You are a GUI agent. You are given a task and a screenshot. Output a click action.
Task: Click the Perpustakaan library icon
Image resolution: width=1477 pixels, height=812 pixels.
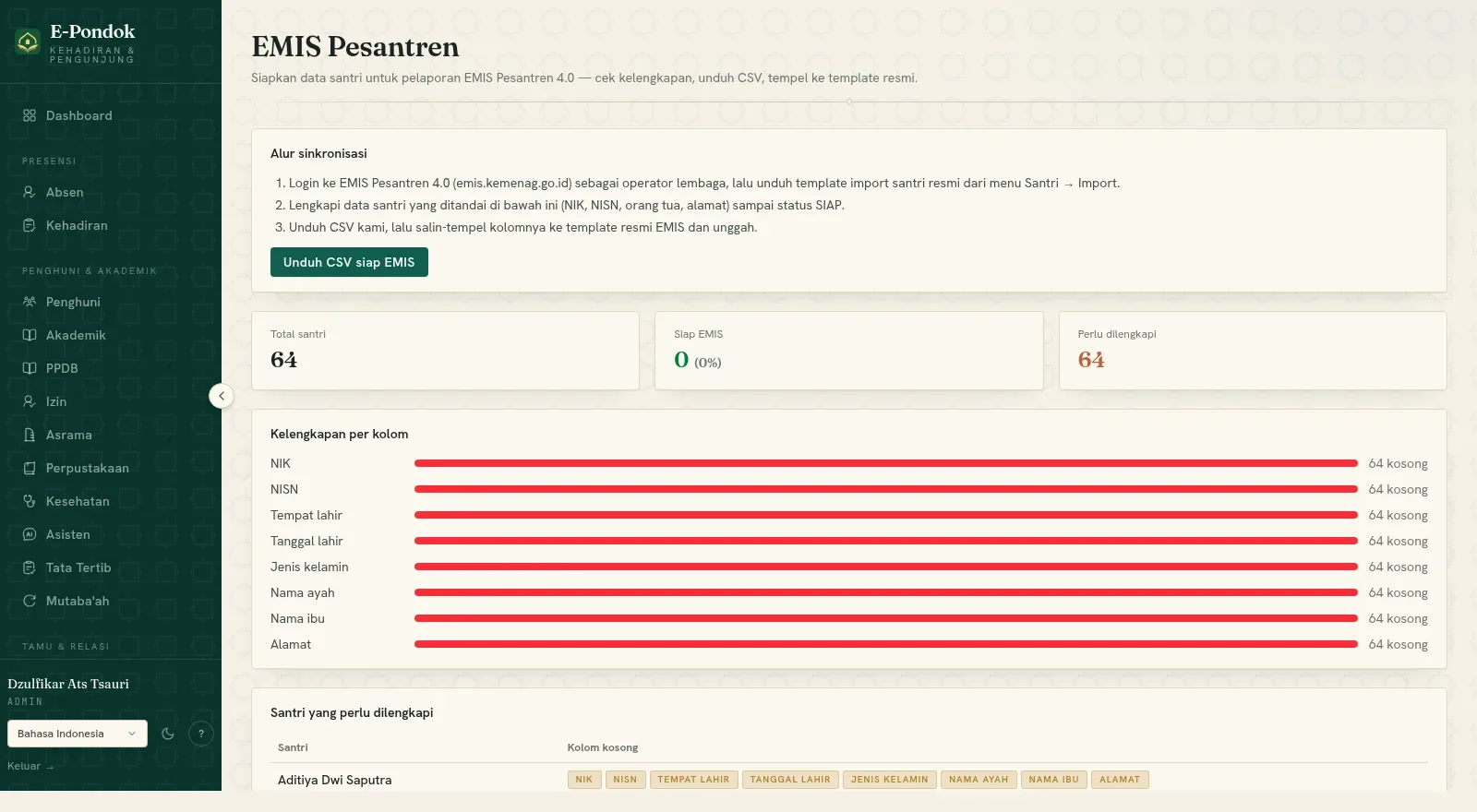[30, 468]
